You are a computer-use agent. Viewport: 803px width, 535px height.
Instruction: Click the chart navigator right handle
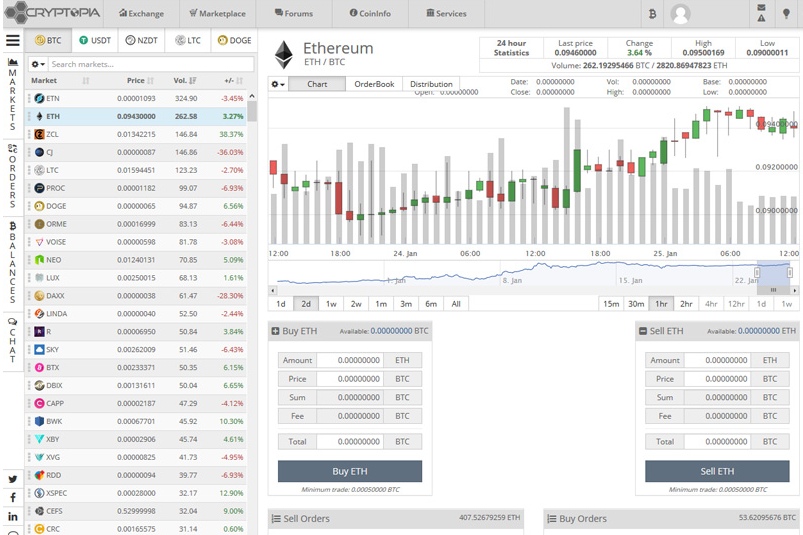click(x=790, y=273)
